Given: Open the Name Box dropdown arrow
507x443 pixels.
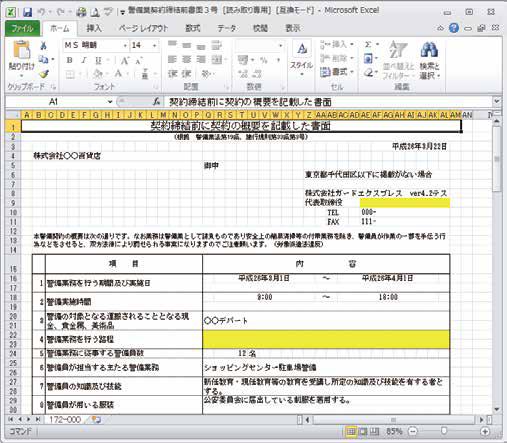Looking at the screenshot, I should (110, 102).
